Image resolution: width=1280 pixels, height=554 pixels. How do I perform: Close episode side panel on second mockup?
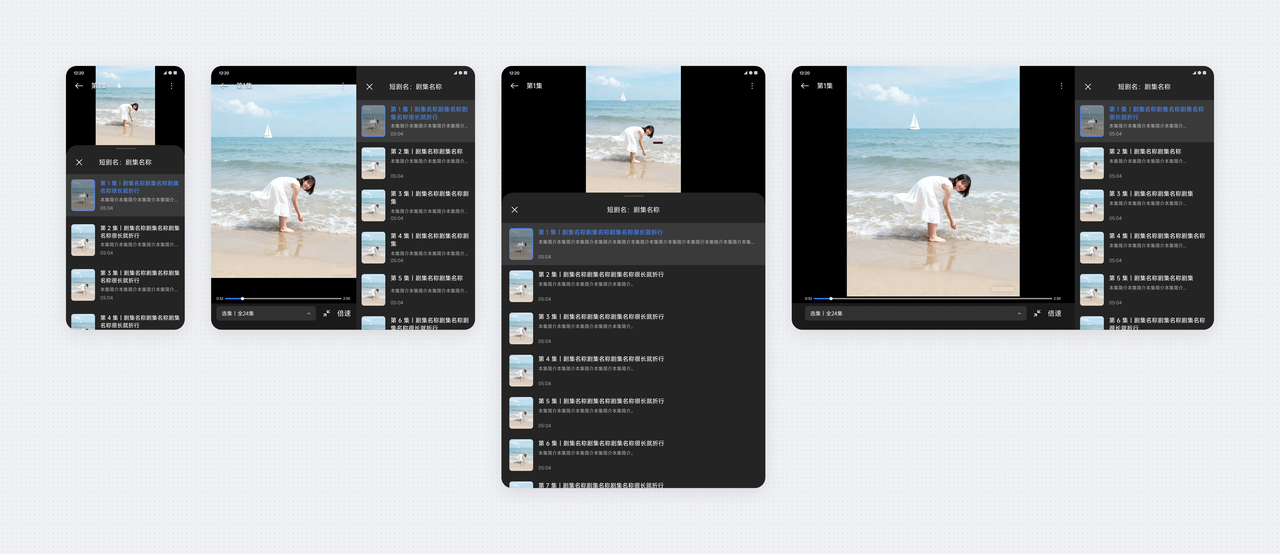(x=369, y=87)
